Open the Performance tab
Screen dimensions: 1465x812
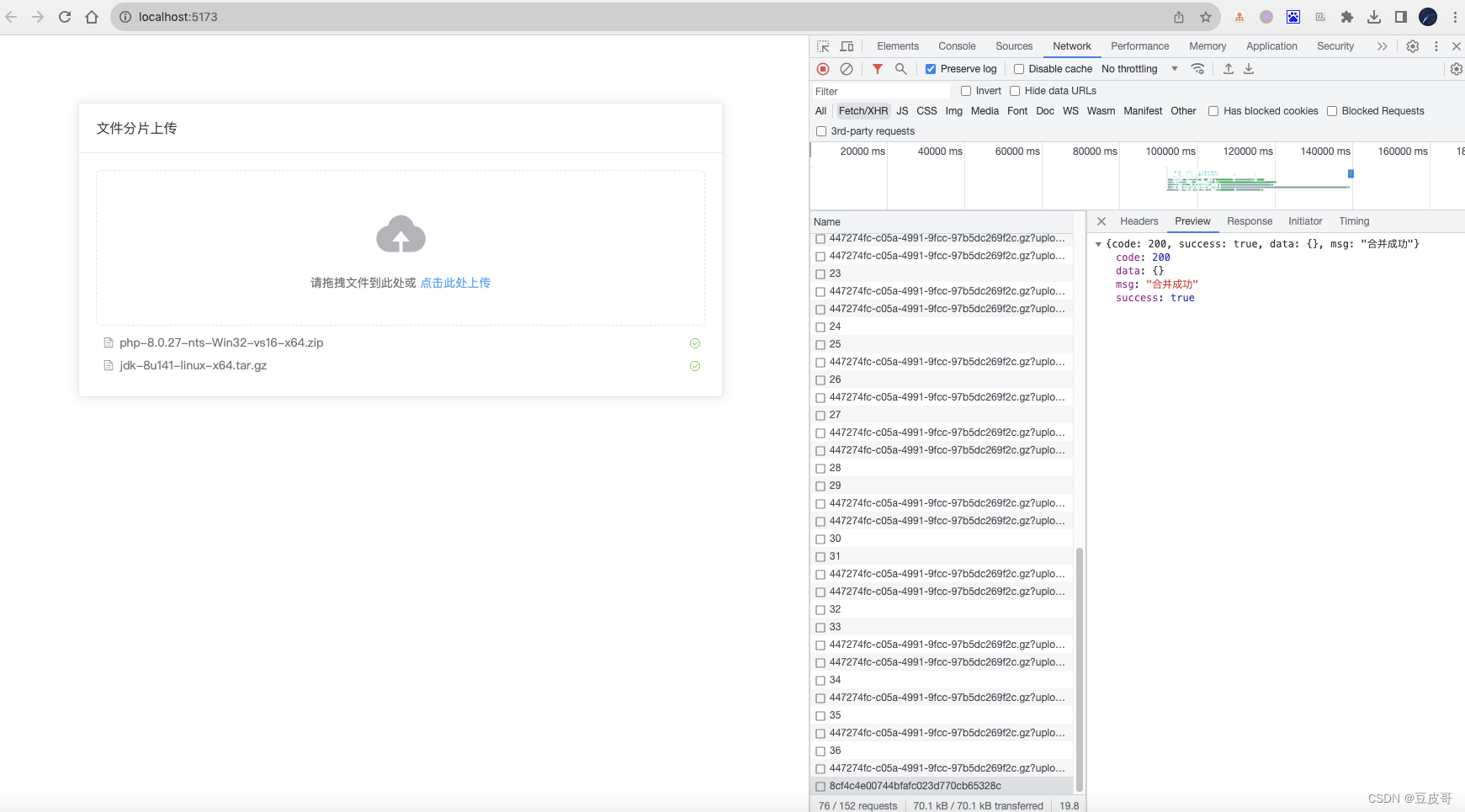tap(1139, 46)
